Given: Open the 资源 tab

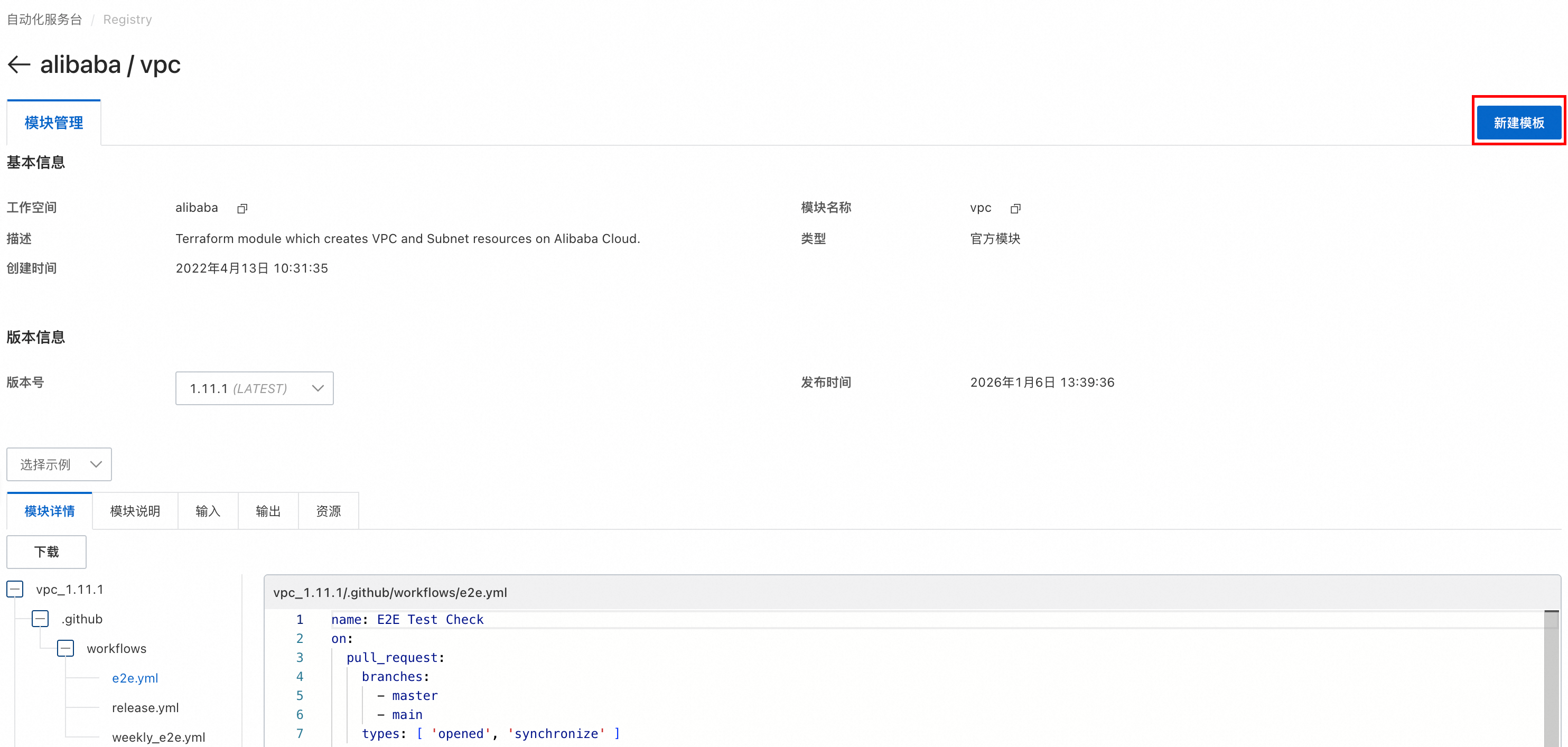Looking at the screenshot, I should click(328, 511).
